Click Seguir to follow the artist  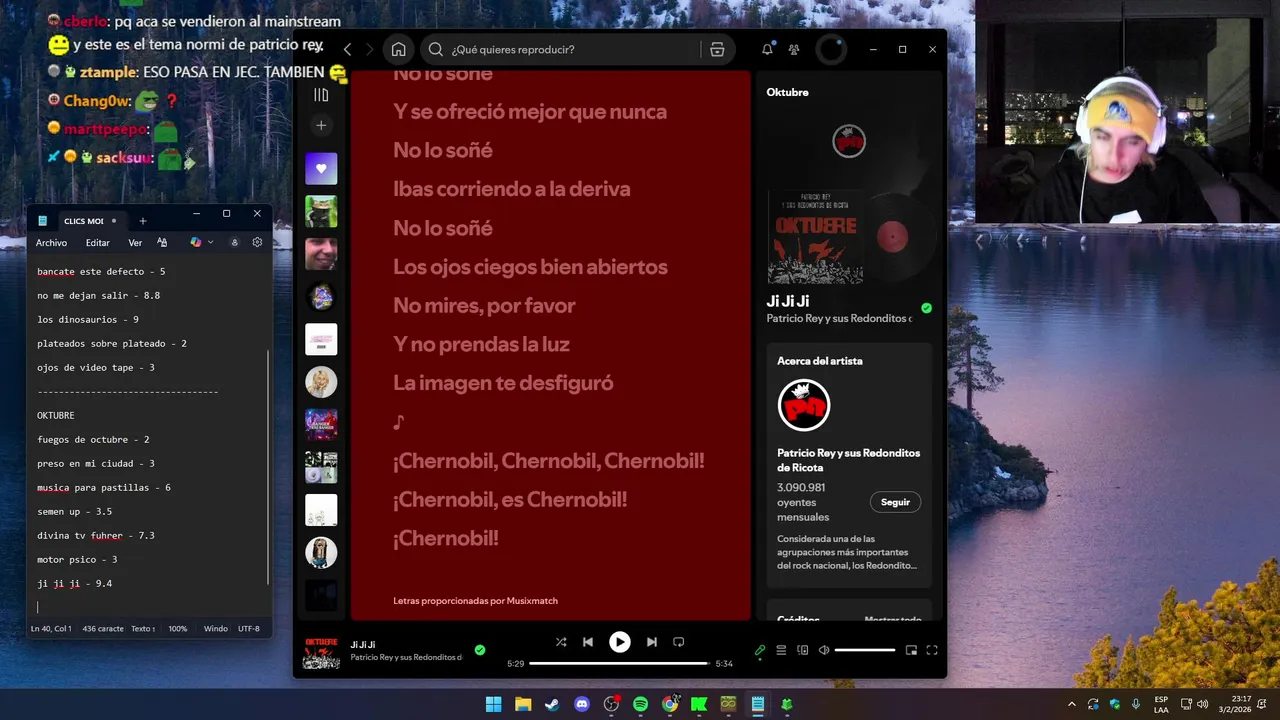point(895,502)
